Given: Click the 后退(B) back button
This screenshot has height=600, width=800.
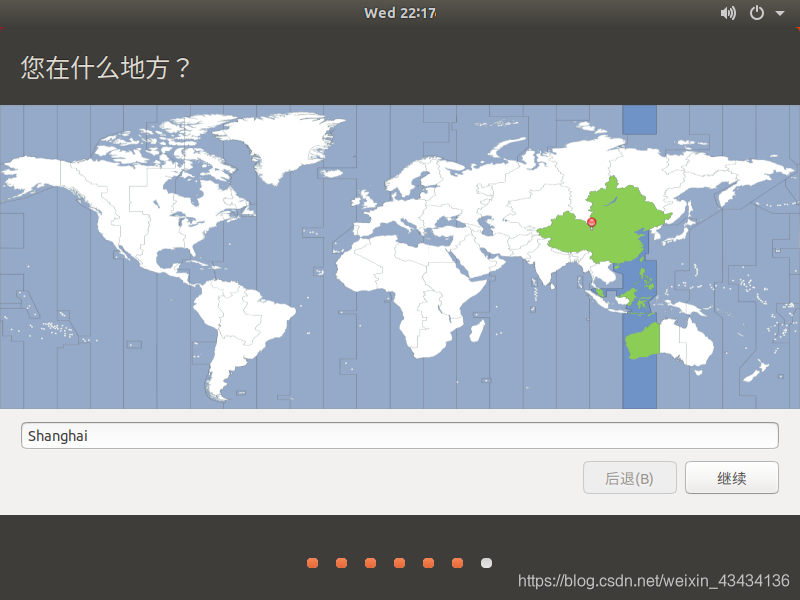Looking at the screenshot, I should [630, 478].
